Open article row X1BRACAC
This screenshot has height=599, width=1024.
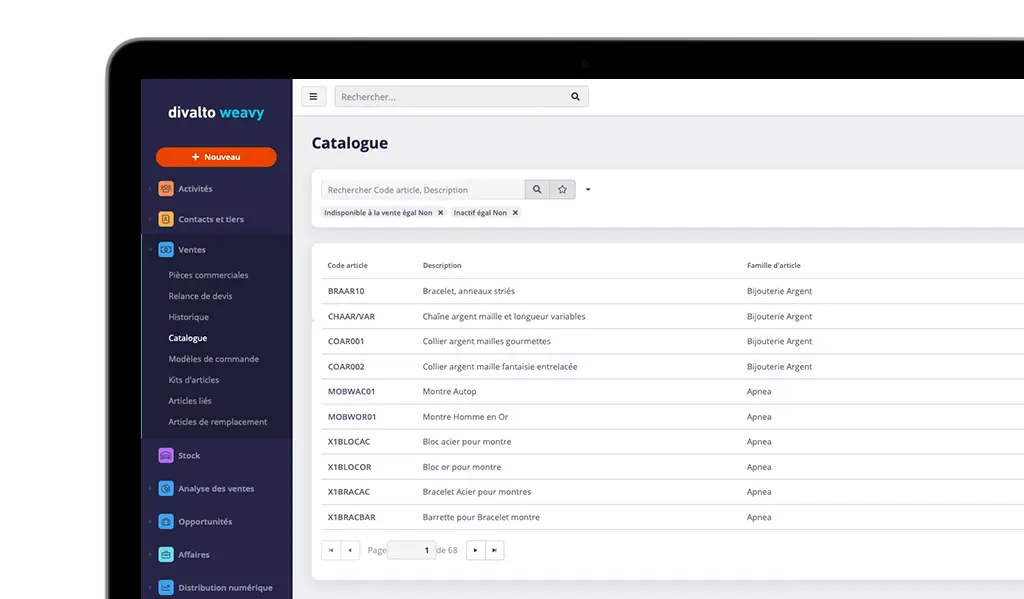pyautogui.click(x=673, y=492)
